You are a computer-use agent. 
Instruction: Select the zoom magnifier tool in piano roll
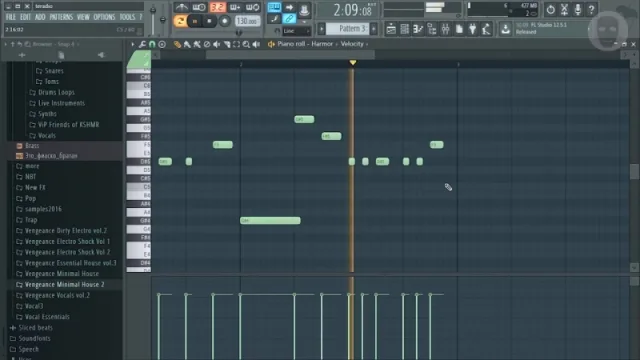coord(246,44)
